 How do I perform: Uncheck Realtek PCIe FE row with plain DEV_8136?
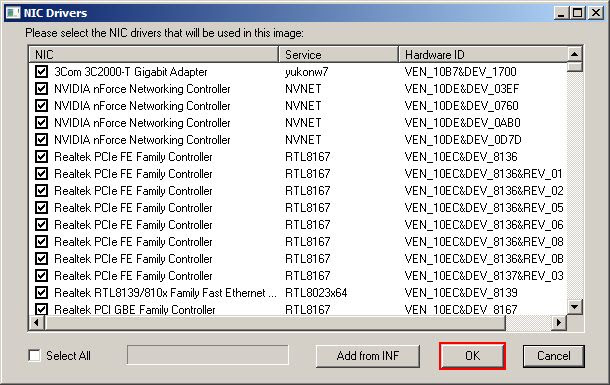pos(41,157)
